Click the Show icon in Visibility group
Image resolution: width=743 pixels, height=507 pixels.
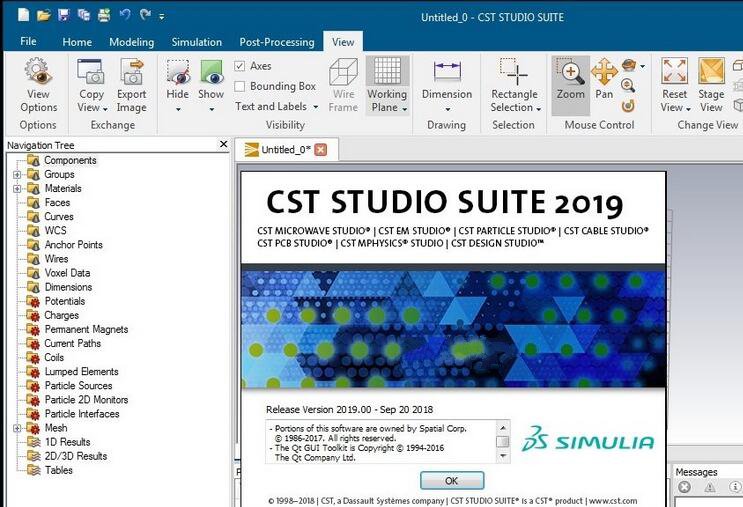211,72
